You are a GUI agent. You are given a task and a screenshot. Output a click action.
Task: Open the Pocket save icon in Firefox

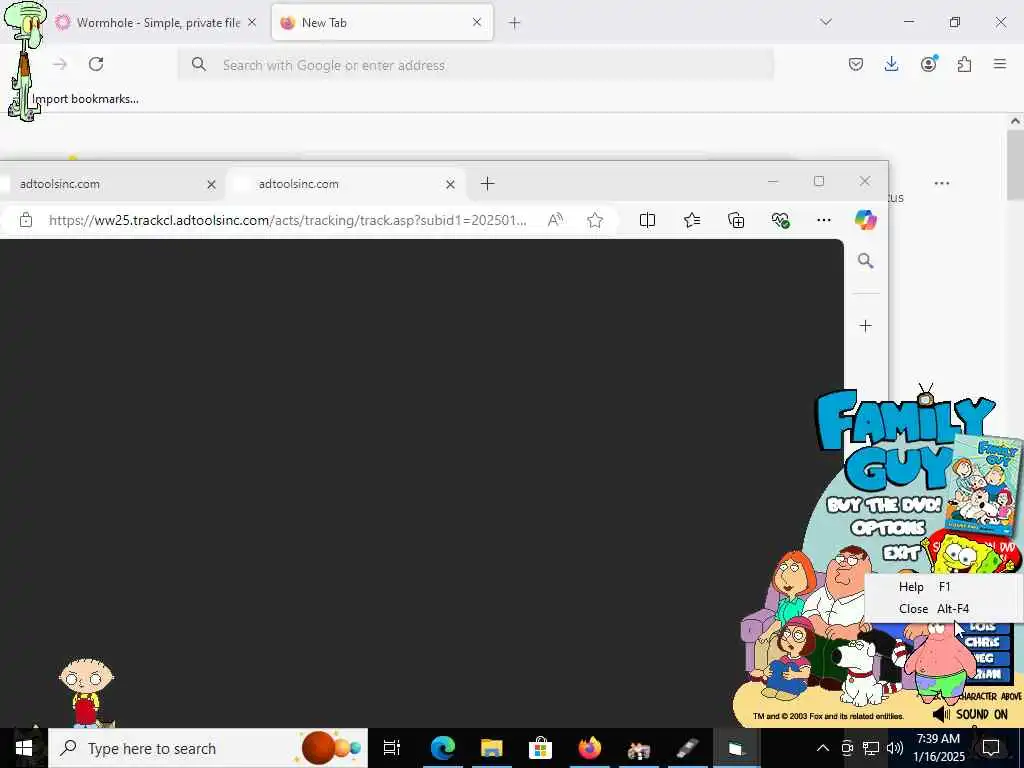[856, 64]
